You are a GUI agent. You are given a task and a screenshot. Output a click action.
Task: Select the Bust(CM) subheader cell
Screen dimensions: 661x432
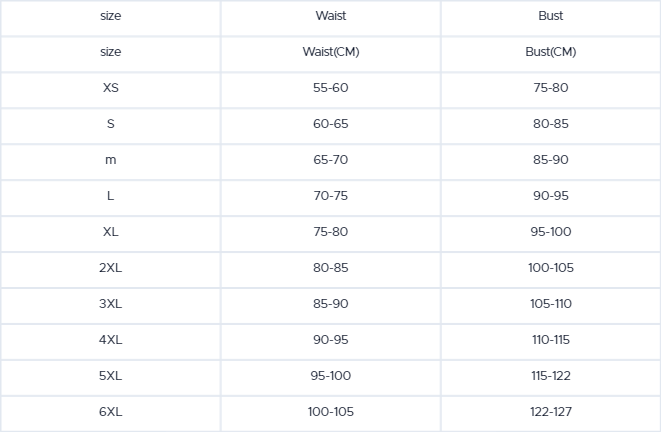pos(550,52)
